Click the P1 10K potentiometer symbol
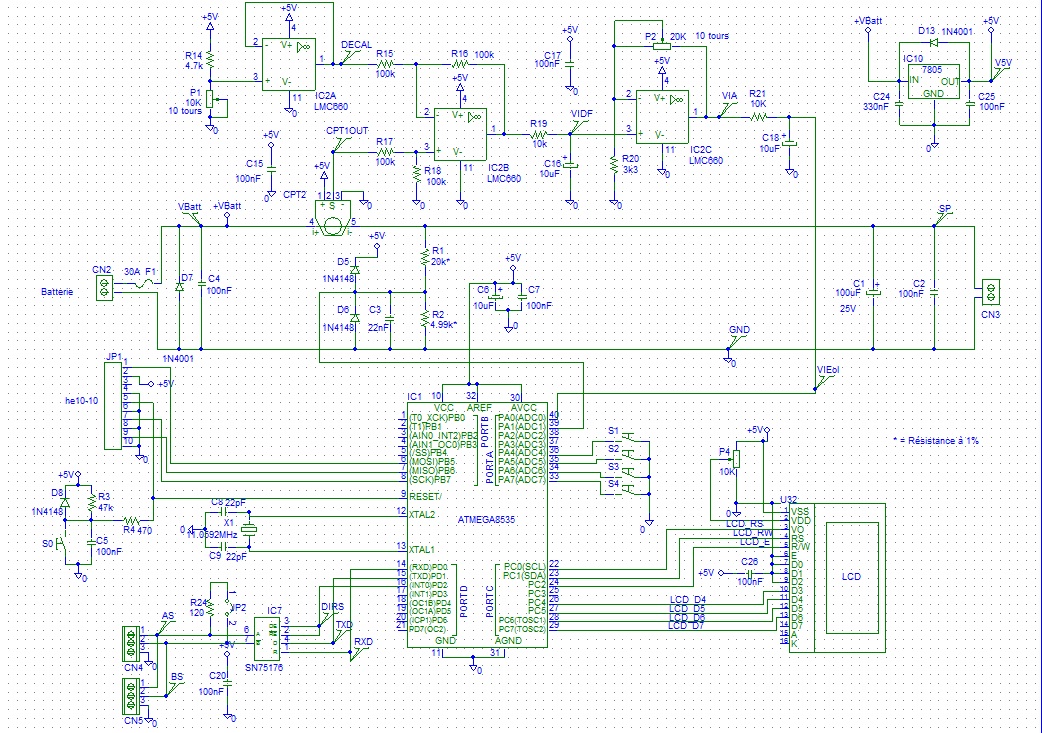 (210, 99)
